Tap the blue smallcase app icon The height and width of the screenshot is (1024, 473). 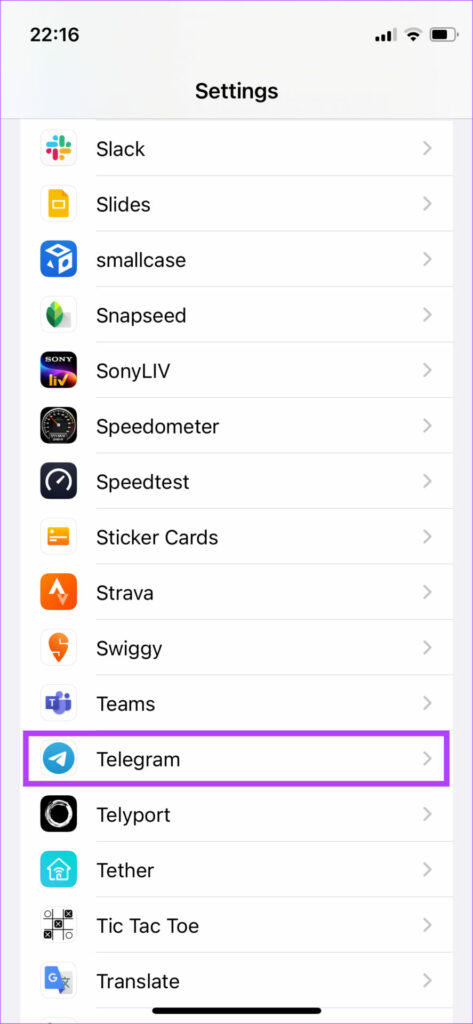click(58, 259)
